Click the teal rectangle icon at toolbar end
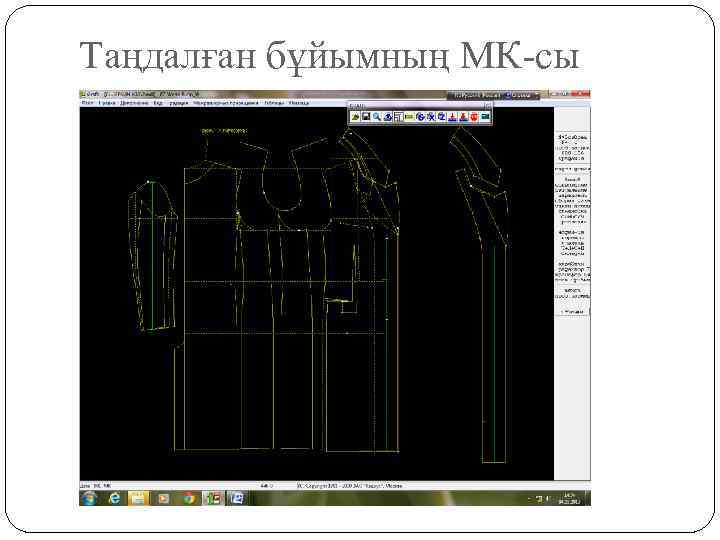The image size is (720, 540). click(485, 117)
